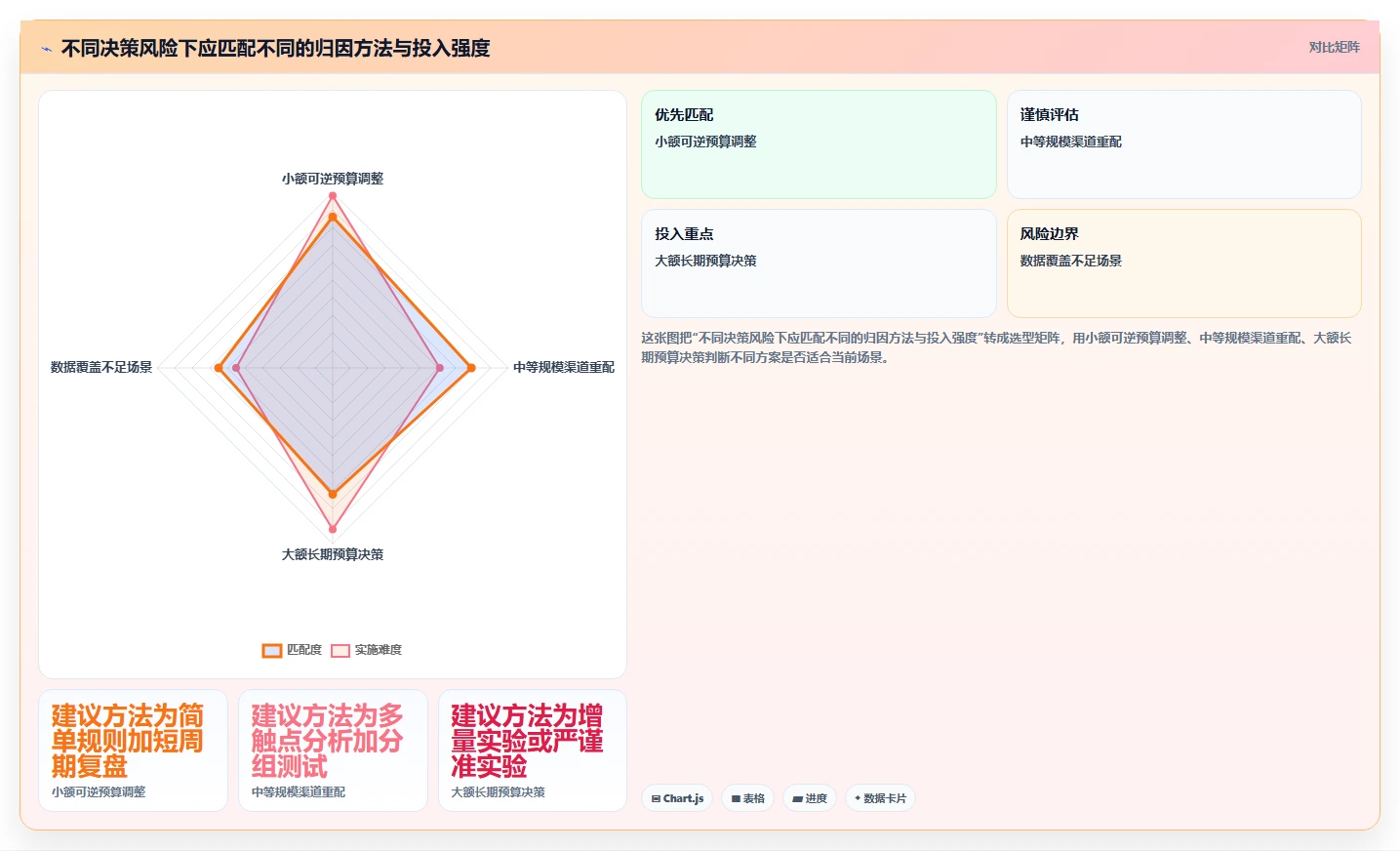Click the pink data point above 大额长期预算决策
Image resolution: width=1400 pixels, height=851 pixels.
point(333,530)
